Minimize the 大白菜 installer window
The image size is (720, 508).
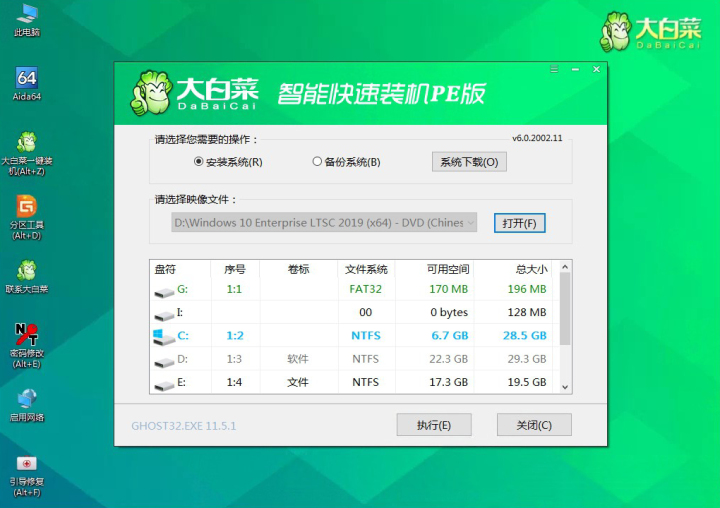[x=575, y=69]
